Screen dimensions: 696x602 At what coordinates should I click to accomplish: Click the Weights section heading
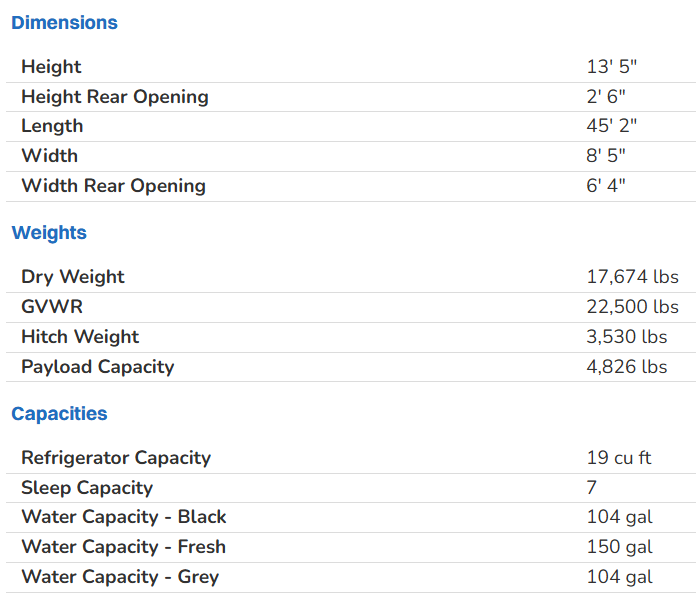click(x=49, y=232)
